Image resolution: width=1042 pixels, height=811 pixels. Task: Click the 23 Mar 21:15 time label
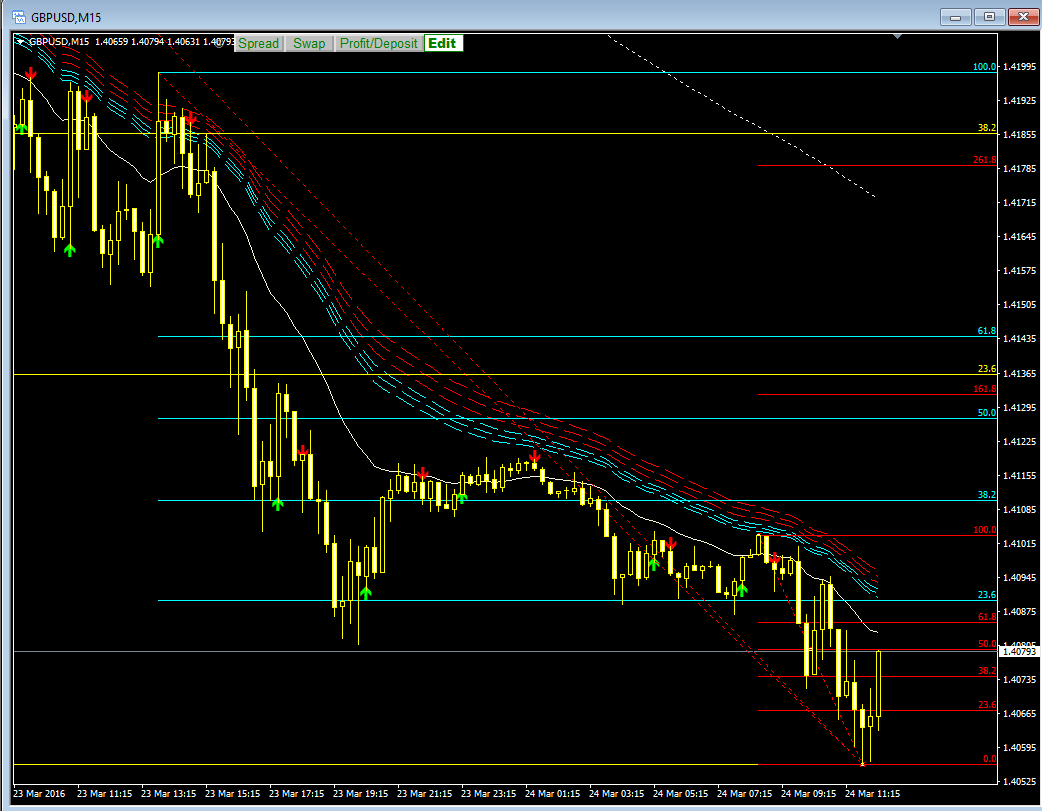[425, 793]
